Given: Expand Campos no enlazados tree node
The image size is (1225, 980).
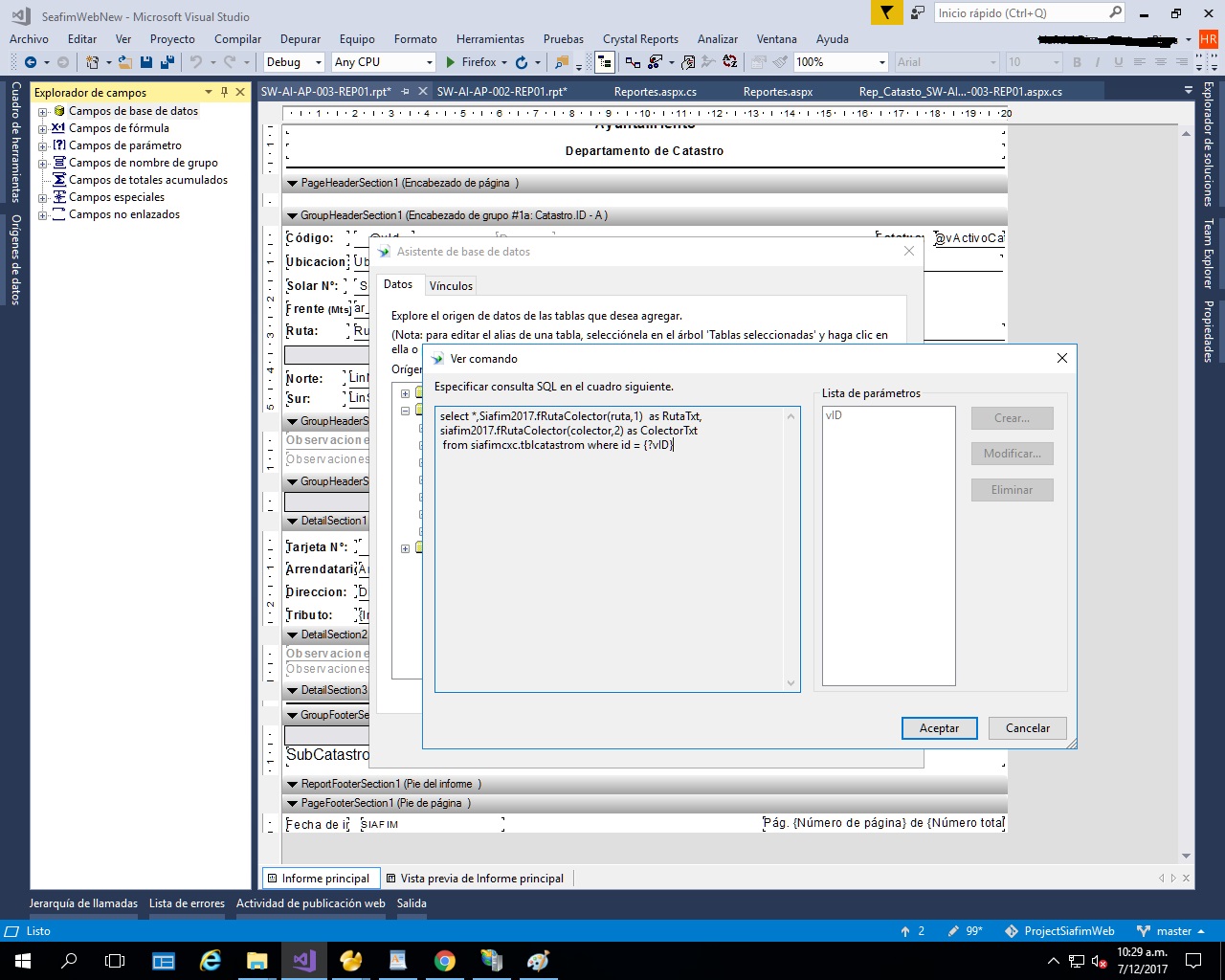Looking at the screenshot, I should tap(42, 215).
